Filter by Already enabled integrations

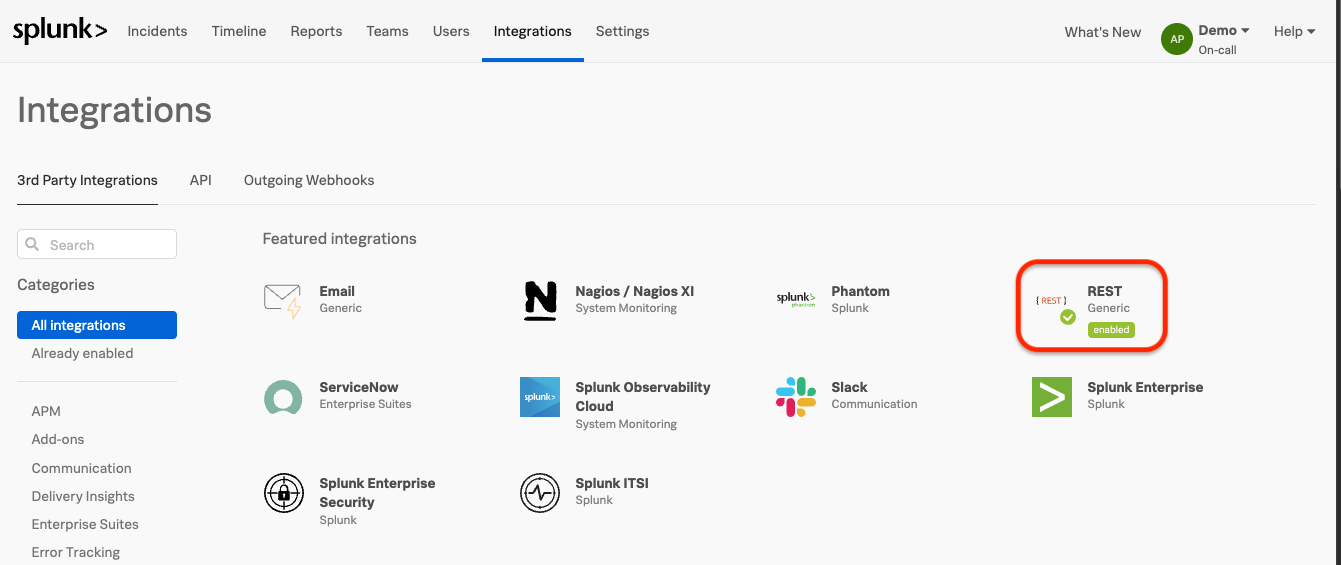point(82,353)
